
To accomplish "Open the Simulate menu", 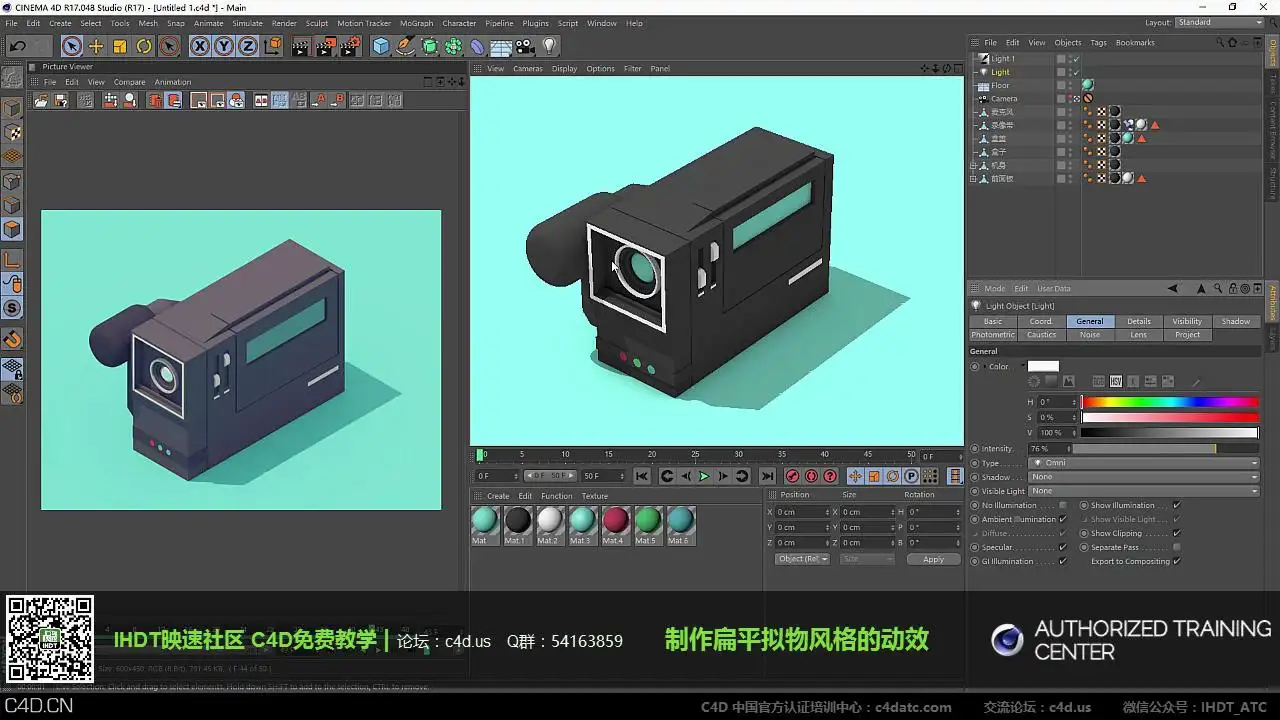I will coord(247,23).
